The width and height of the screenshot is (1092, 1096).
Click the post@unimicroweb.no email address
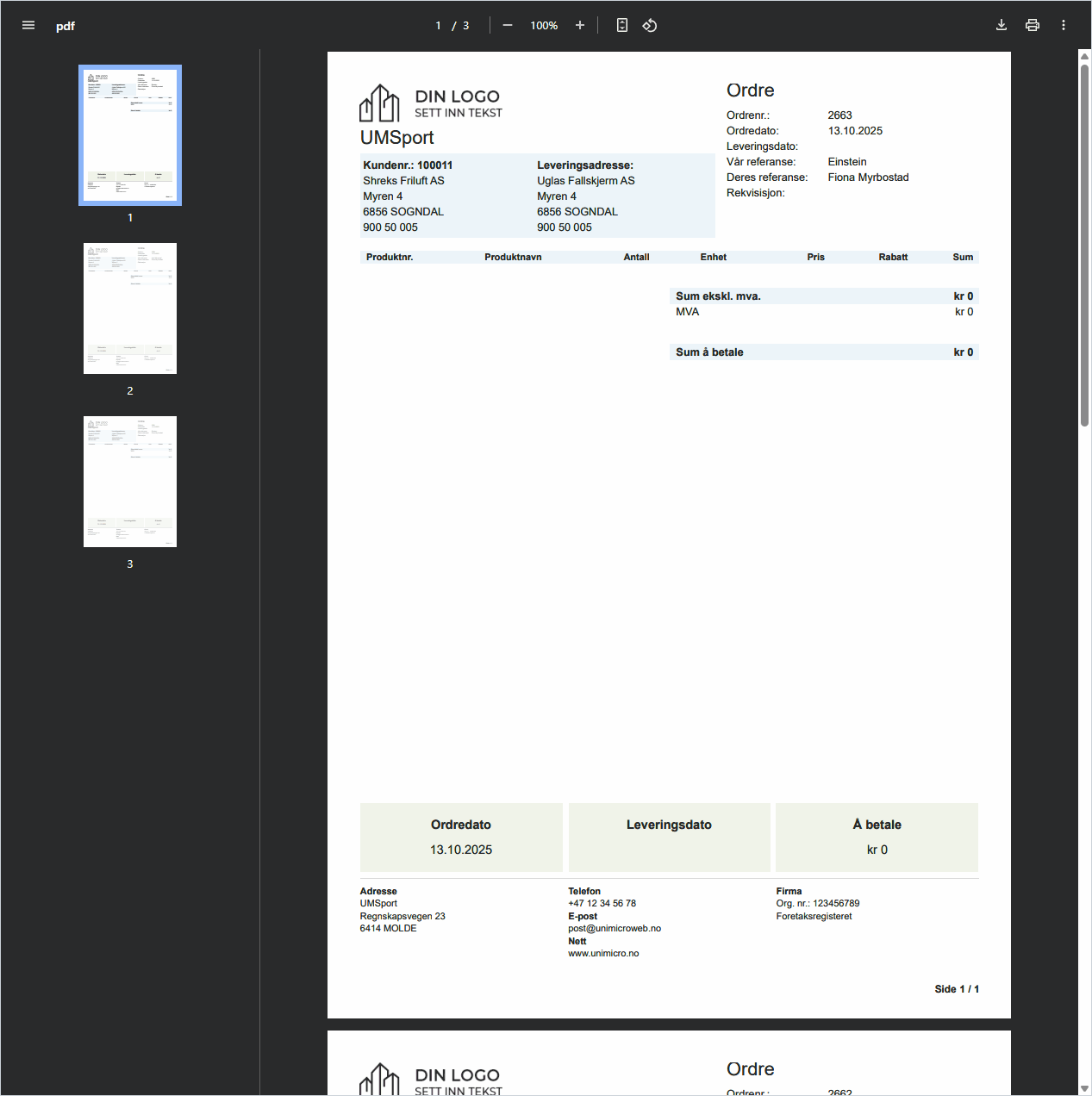(615, 929)
